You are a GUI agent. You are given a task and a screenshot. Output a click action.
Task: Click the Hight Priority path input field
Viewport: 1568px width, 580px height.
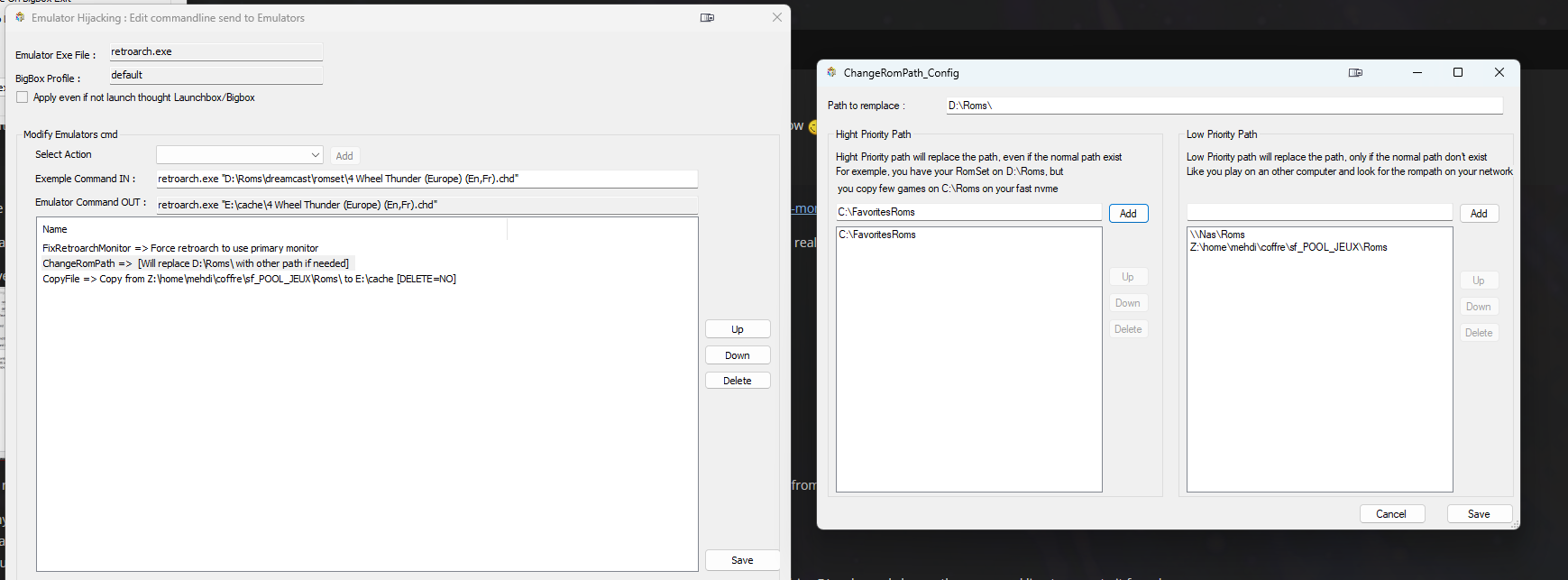[968, 212]
